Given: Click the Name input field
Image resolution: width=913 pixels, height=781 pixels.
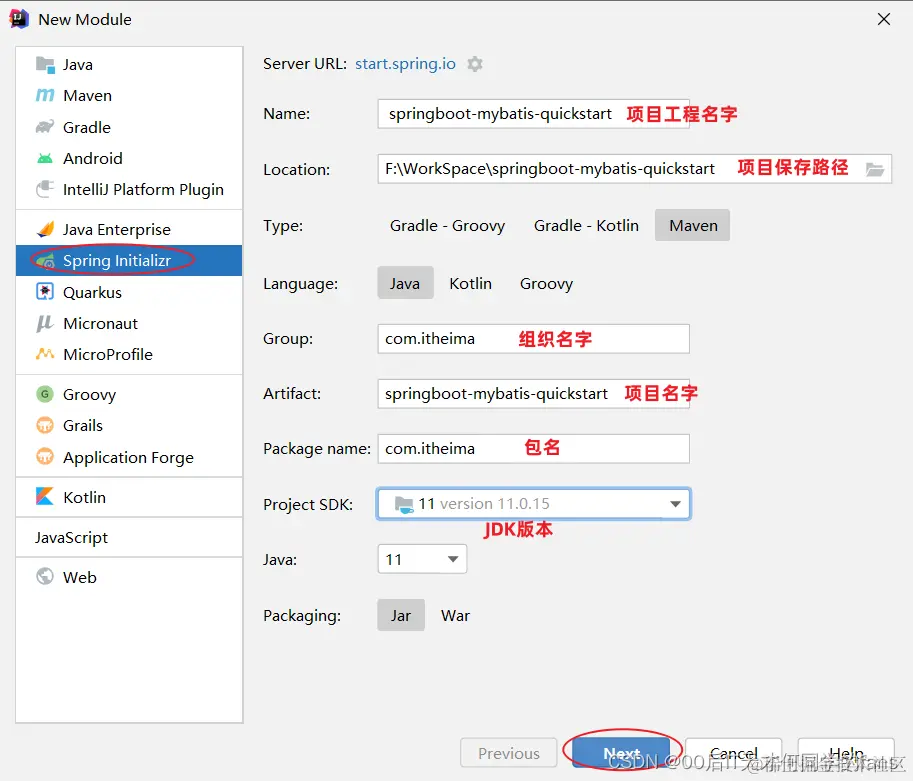Looking at the screenshot, I should tap(533, 114).
